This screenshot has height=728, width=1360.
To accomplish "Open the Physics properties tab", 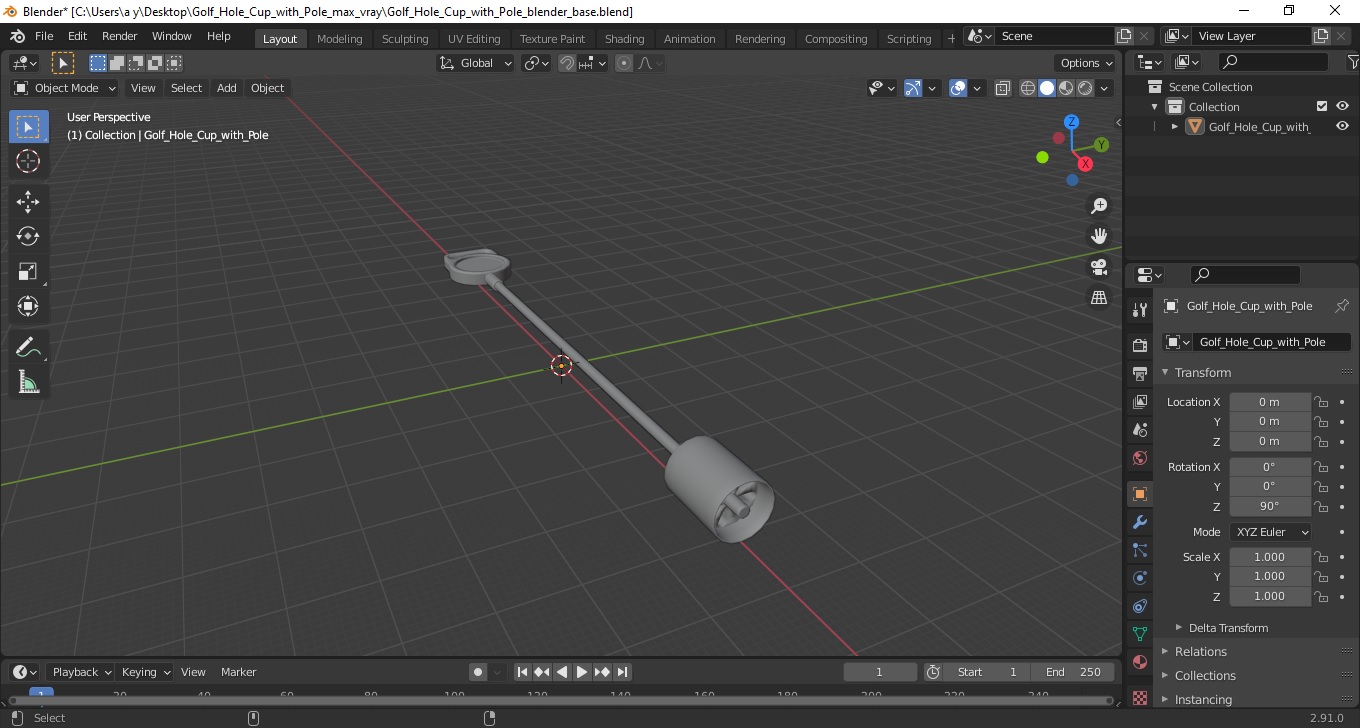I will click(1139, 578).
